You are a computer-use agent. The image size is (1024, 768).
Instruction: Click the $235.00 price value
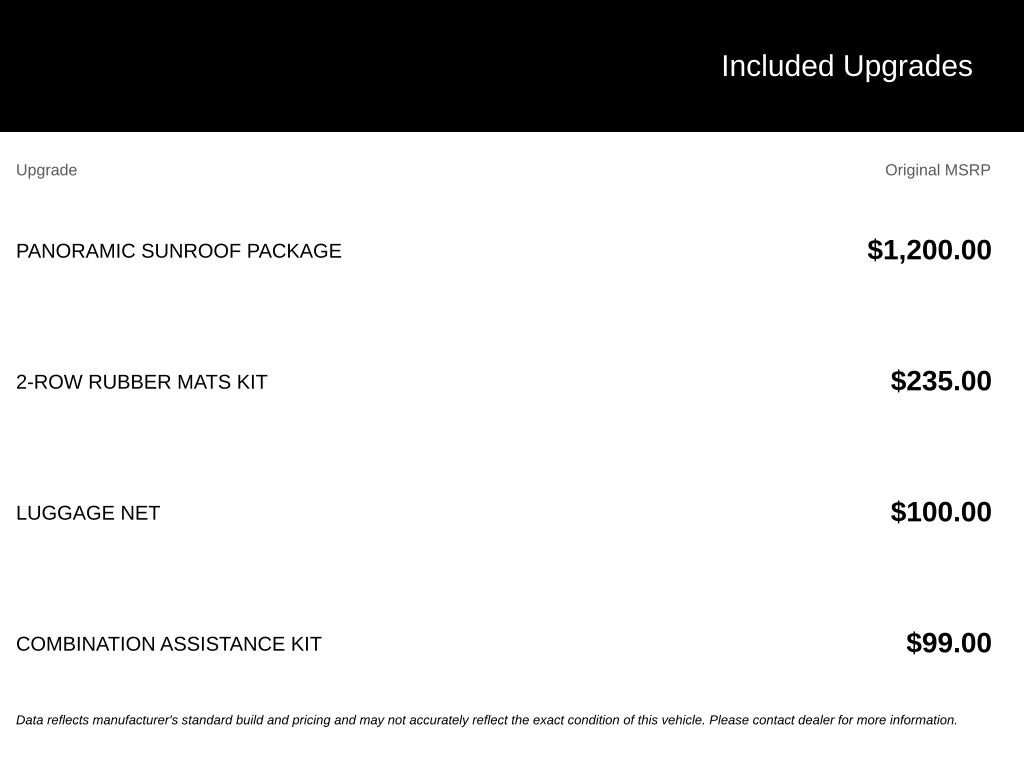940,381
